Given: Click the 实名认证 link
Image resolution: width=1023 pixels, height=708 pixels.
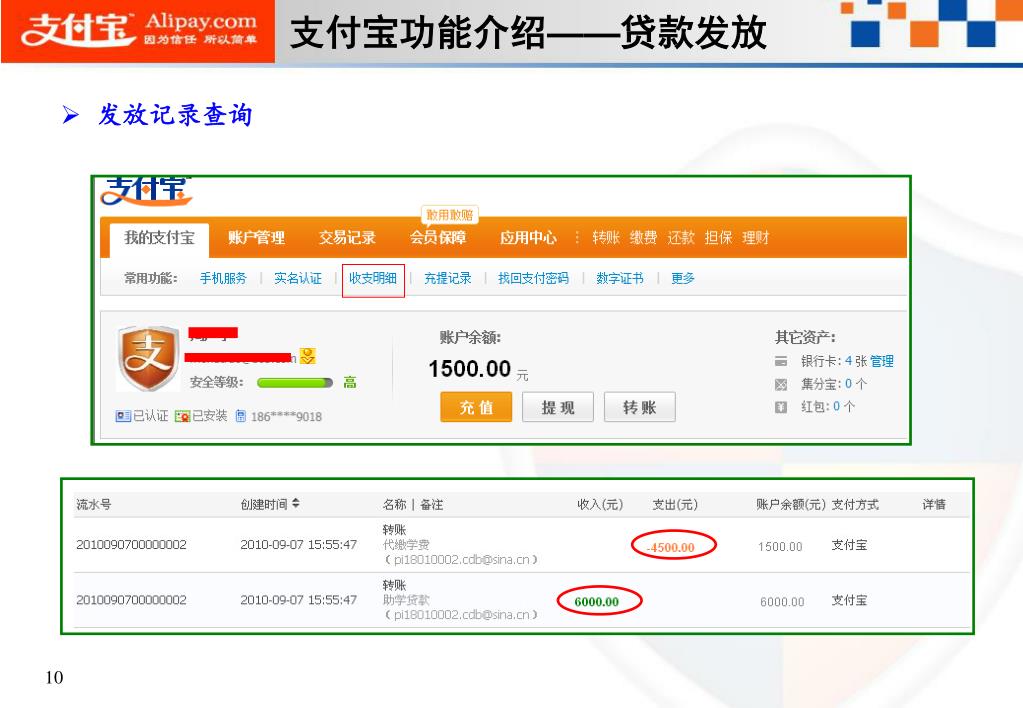Looking at the screenshot, I should [x=298, y=279].
